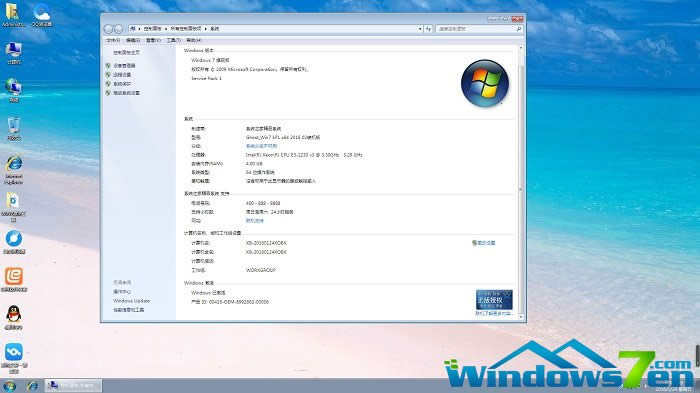Open the Network desktop icon
The width and height of the screenshot is (700, 393).
14,91
